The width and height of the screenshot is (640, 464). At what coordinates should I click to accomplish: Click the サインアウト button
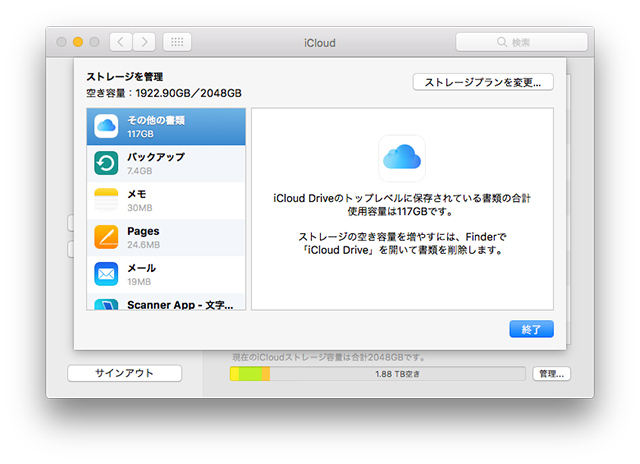tap(124, 373)
